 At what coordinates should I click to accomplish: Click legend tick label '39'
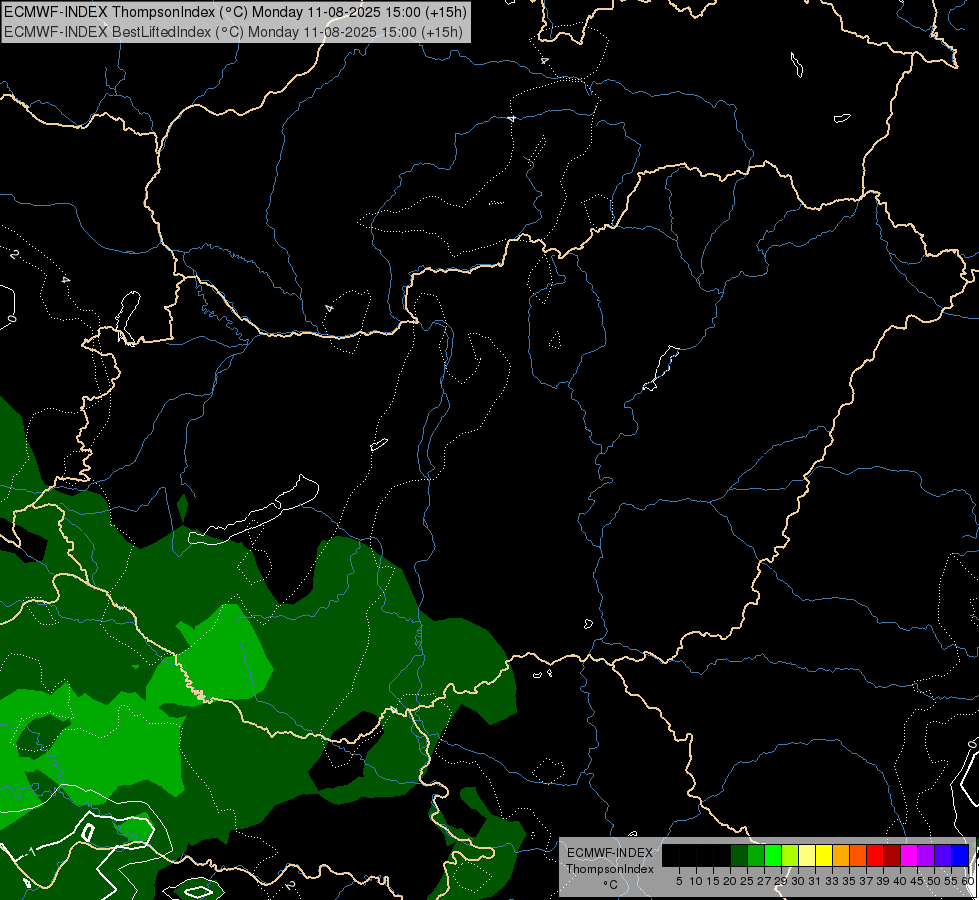click(883, 881)
